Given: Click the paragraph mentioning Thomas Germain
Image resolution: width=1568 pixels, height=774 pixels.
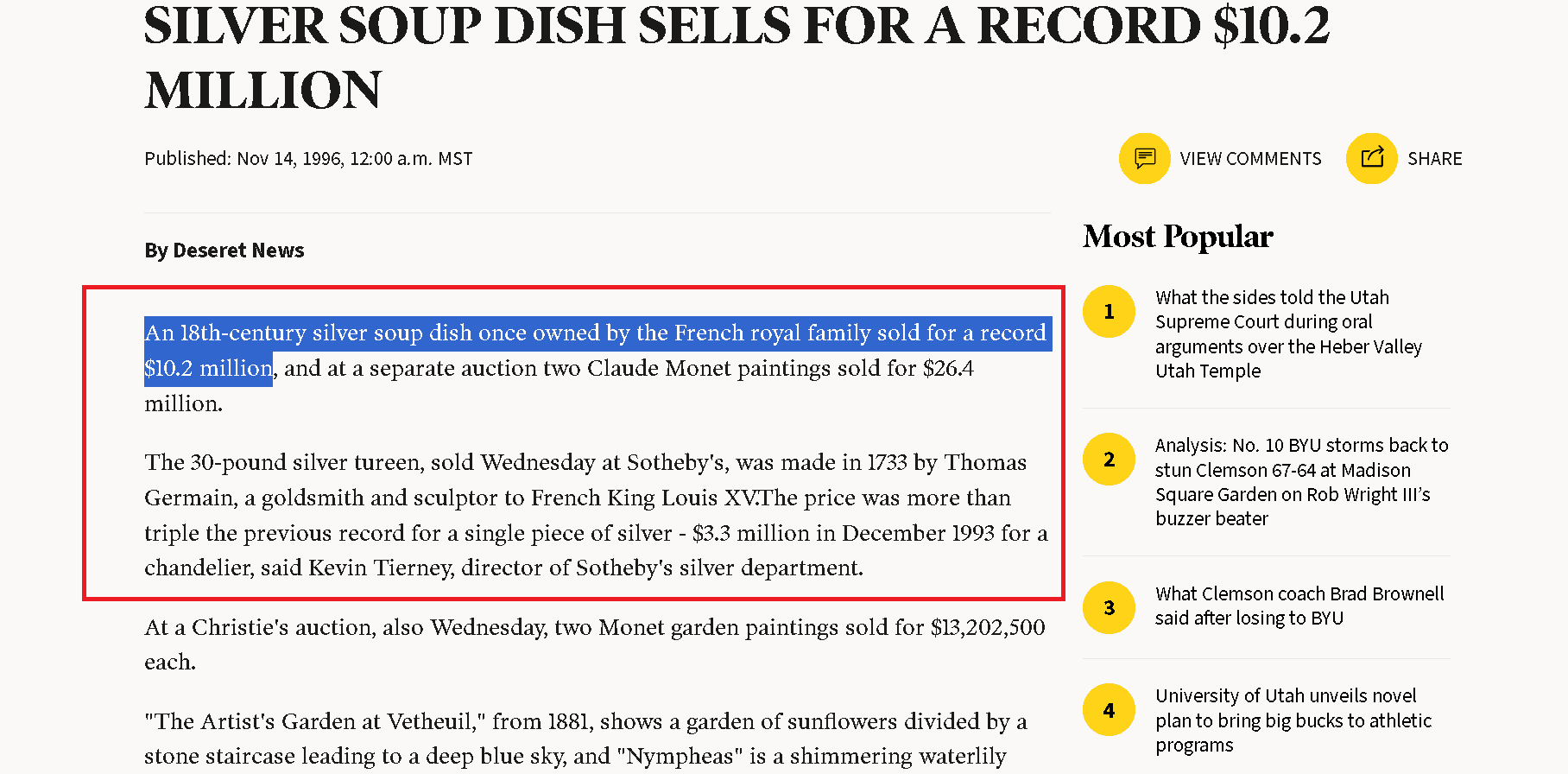Looking at the screenshot, I should coord(585,515).
